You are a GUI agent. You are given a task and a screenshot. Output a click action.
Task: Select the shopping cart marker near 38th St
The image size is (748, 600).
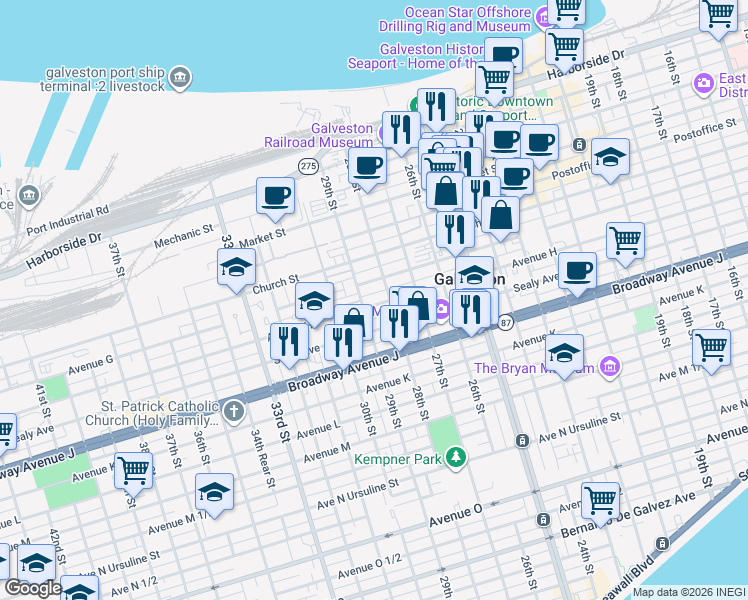[x=134, y=475]
